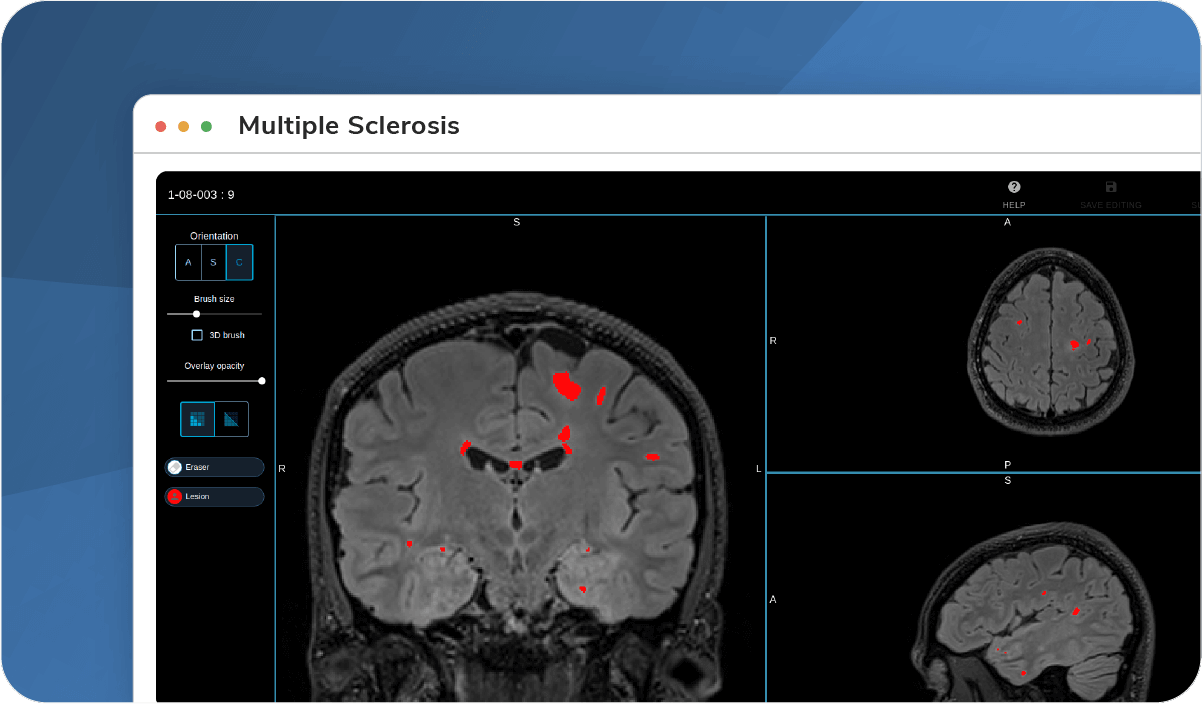Viewport: 1202px width, 704px height.
Task: Click the large red lesion in coronal view
Action: (x=568, y=385)
